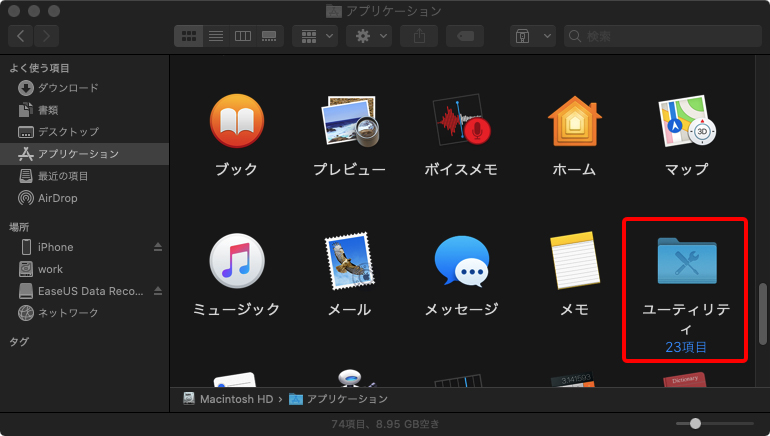The image size is (770, 436).
Task: Open the gear action menu
Action: [368, 36]
